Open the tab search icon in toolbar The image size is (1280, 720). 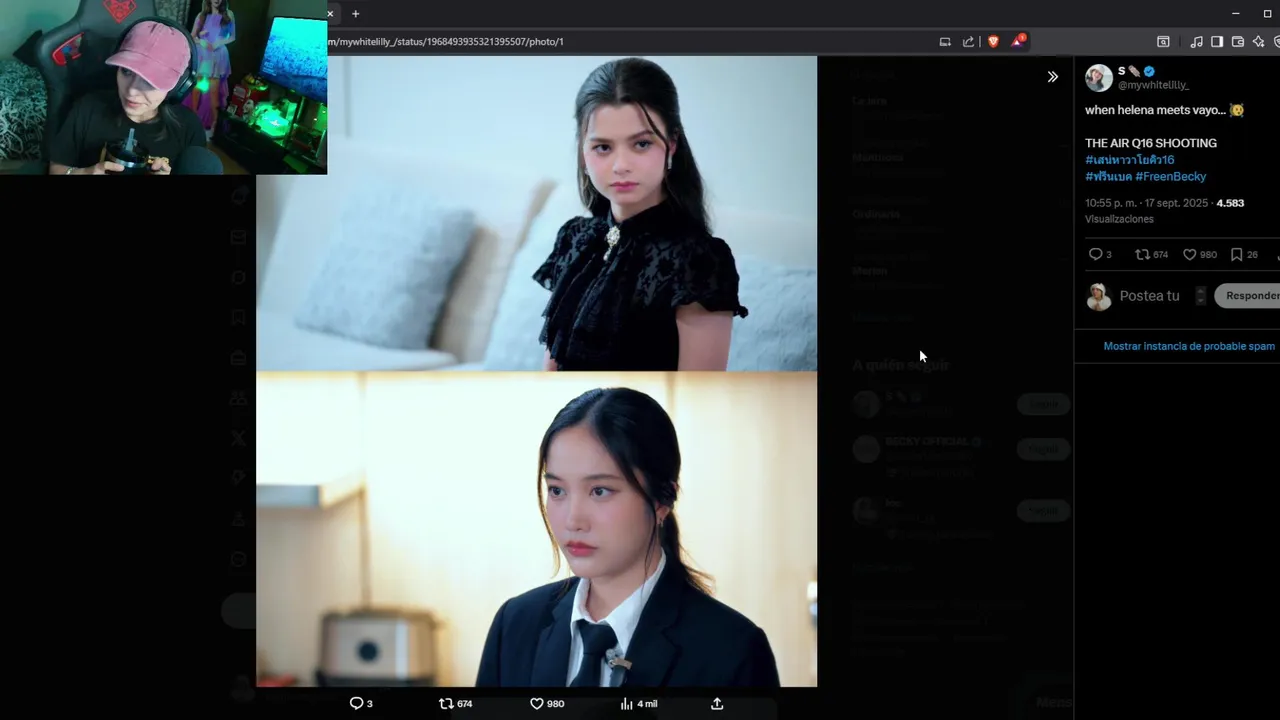pos(1163,42)
